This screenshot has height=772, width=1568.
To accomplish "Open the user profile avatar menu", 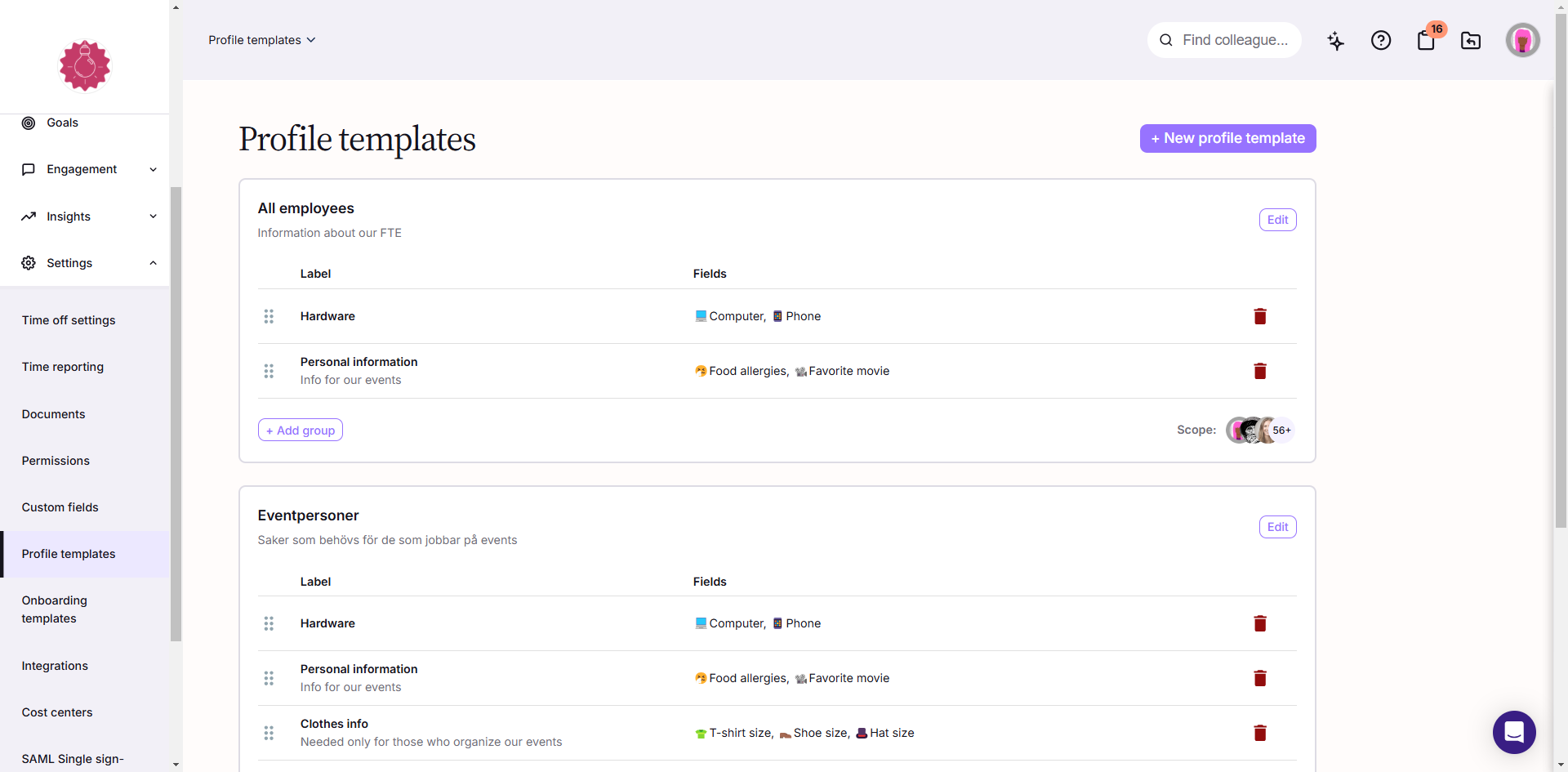I will click(1523, 40).
